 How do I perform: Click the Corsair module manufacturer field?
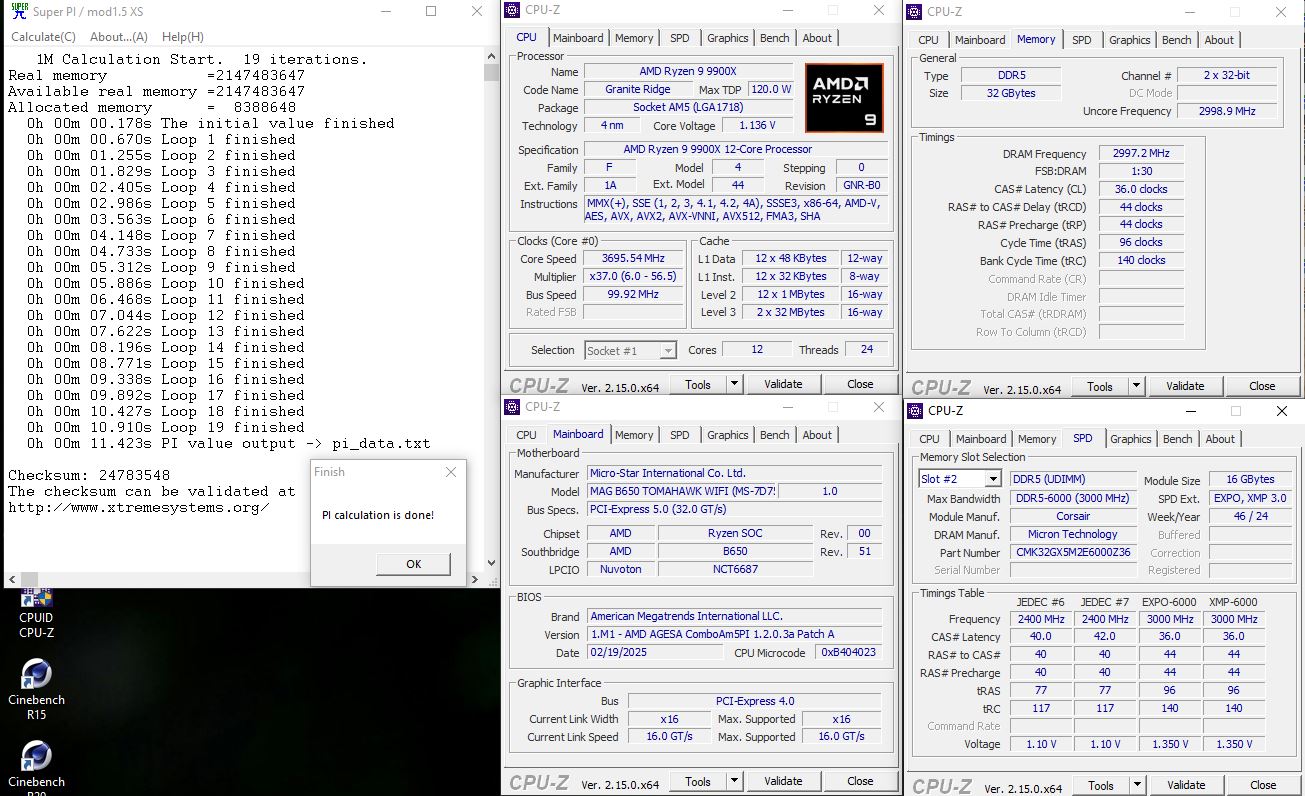(1072, 517)
